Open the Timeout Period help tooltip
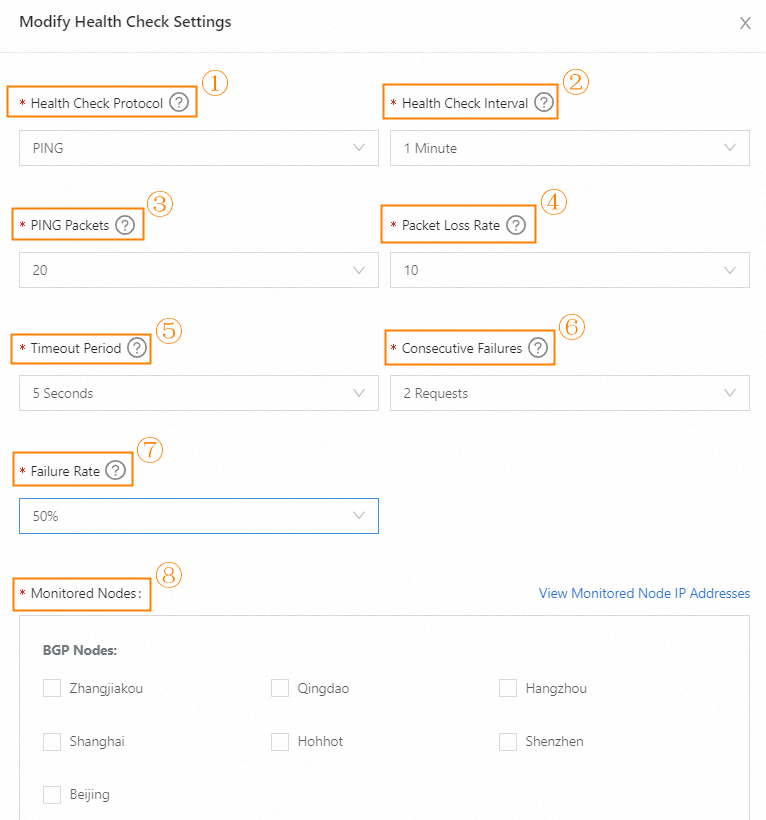Screen dimensions: 766x820 [137, 348]
